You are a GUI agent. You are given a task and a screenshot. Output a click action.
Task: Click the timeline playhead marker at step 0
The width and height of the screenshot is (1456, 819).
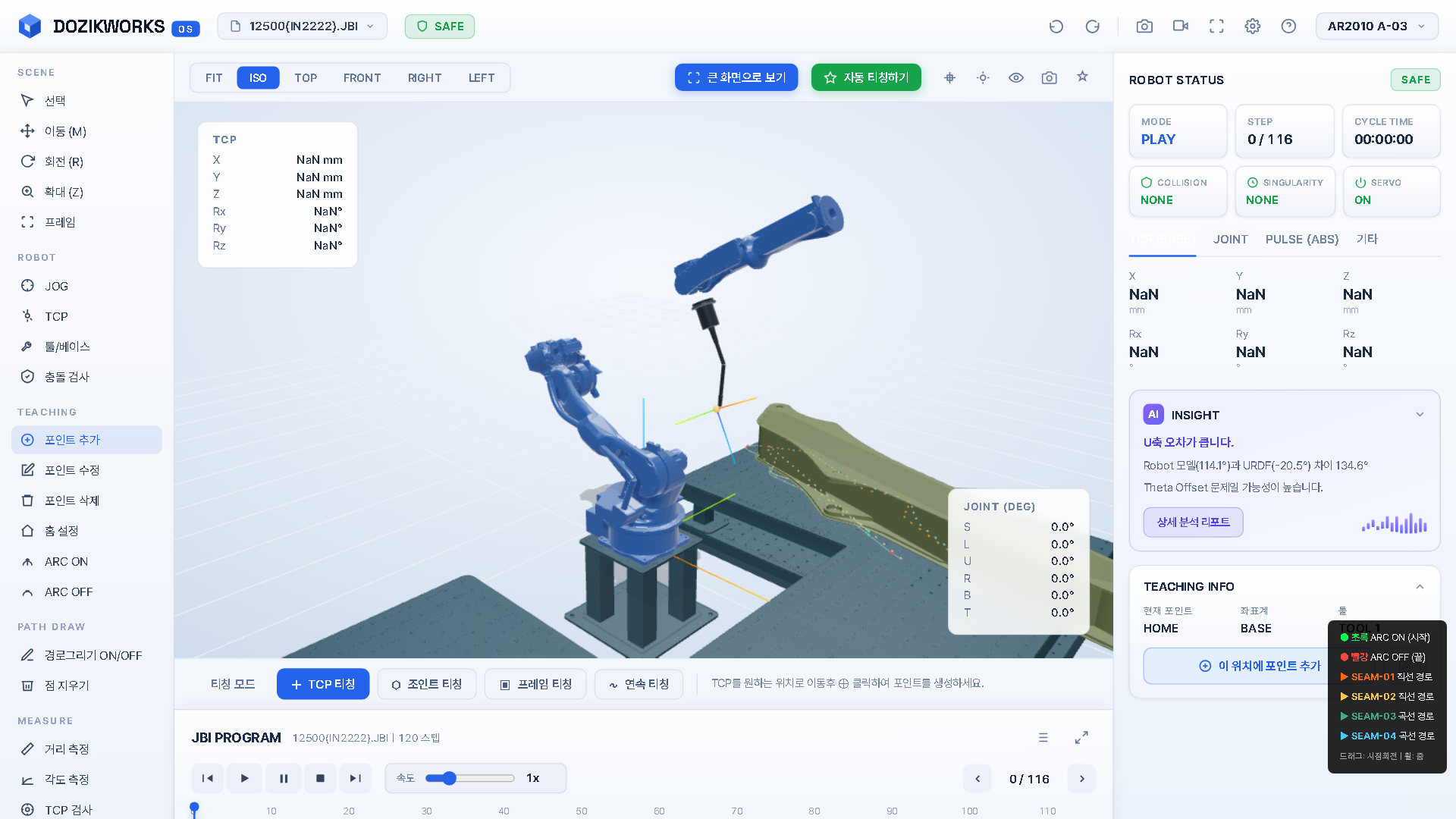[x=194, y=809]
